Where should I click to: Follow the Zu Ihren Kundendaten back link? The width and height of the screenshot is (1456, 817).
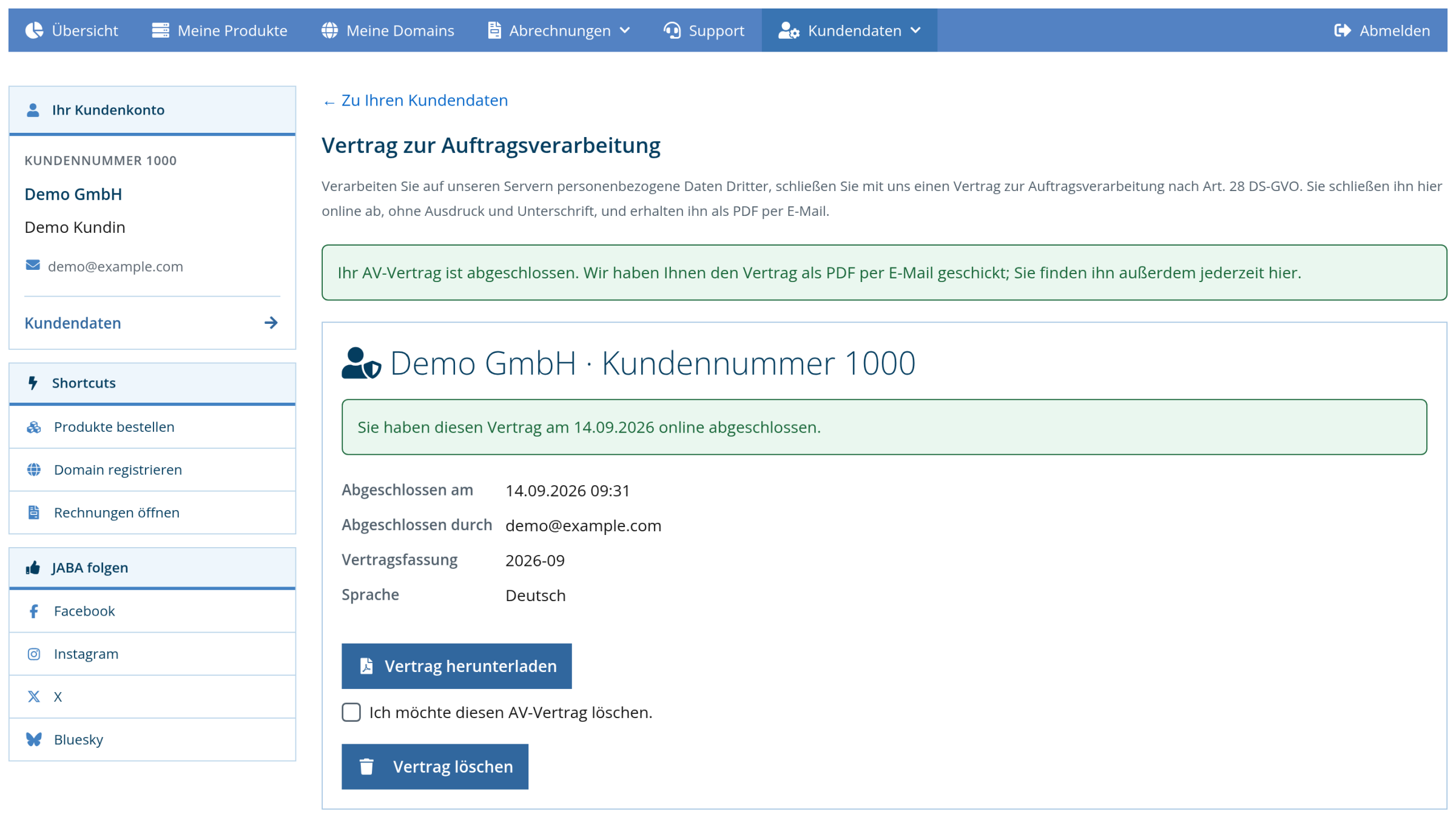click(x=416, y=100)
